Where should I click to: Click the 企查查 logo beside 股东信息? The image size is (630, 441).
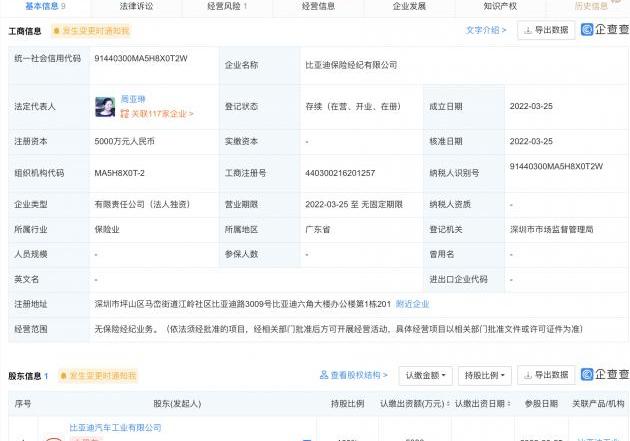coord(605,374)
